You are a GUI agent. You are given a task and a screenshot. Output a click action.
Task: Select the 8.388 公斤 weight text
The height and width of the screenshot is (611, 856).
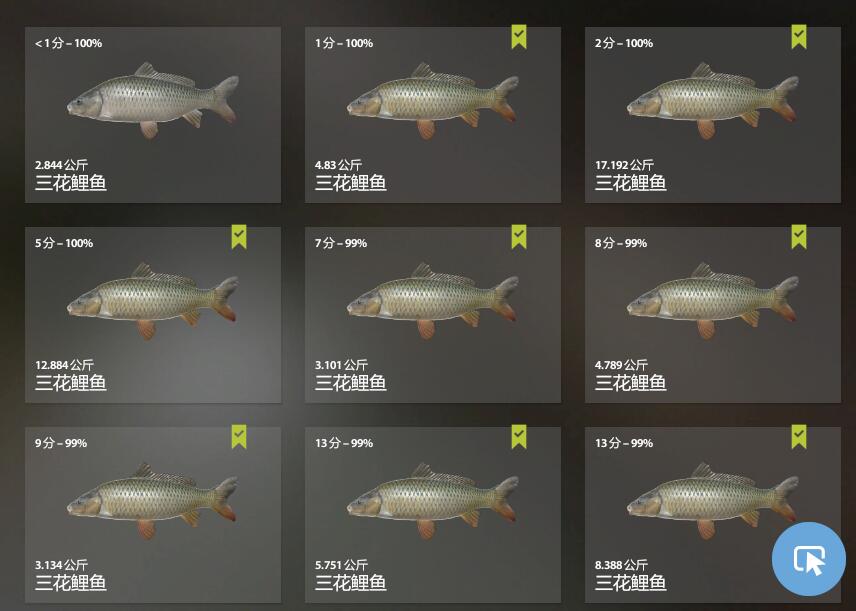pos(621,565)
